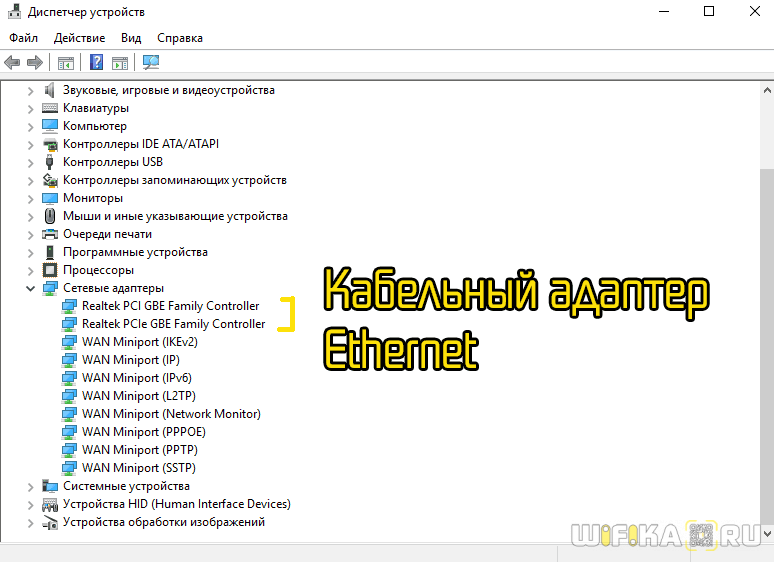The width and height of the screenshot is (774, 562).
Task: Expand Устройства HID node
Action: [31, 505]
